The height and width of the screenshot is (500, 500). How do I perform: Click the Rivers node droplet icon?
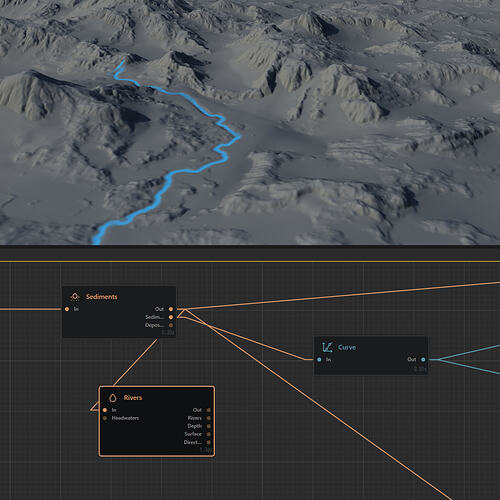[113, 398]
